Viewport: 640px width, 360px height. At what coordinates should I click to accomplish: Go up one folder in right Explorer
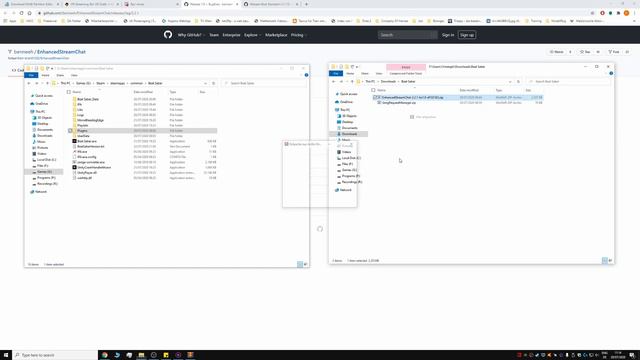tap(352, 82)
